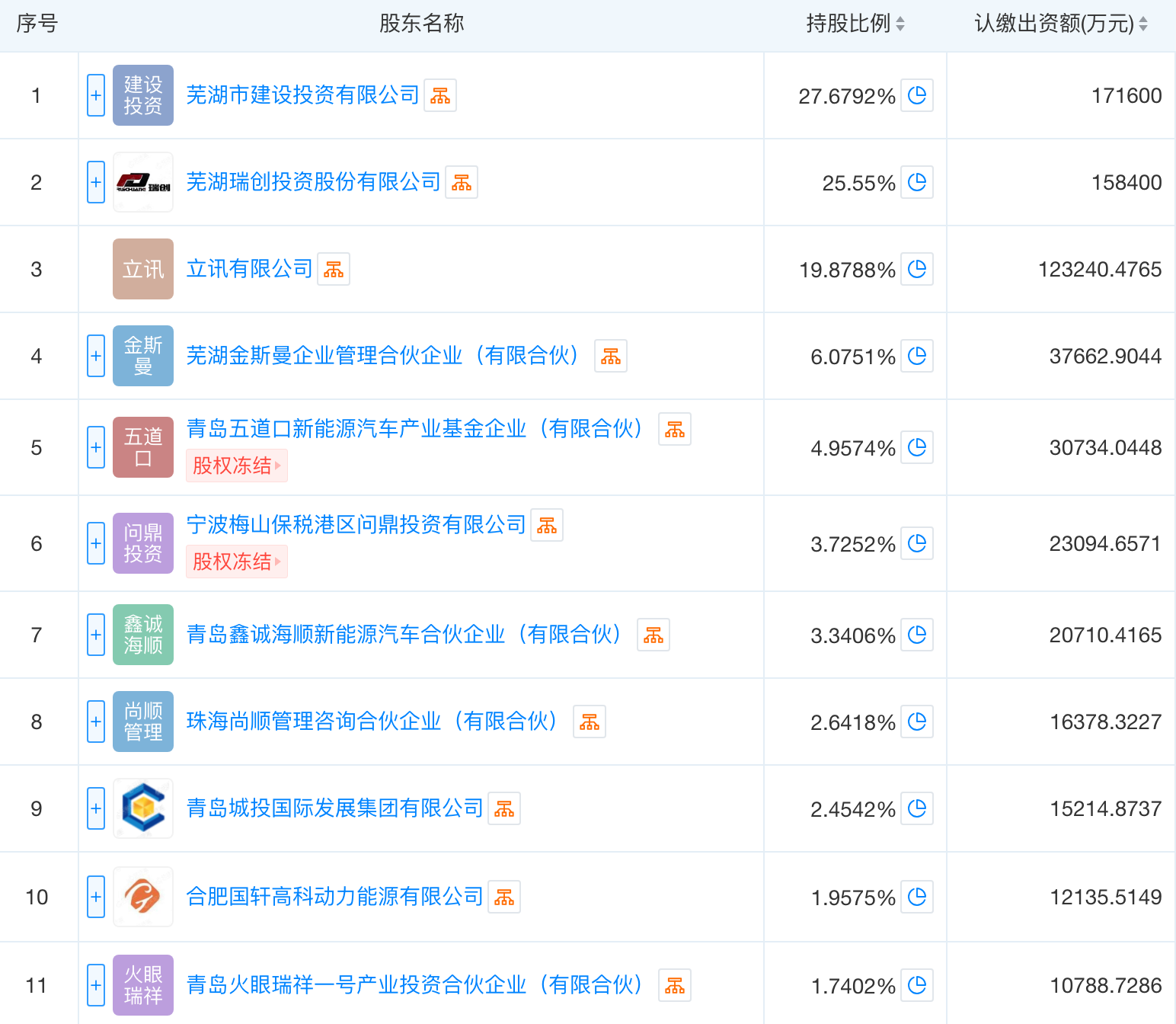
Task: Click the 建设投资 logo thumbnail
Action: coord(143,95)
